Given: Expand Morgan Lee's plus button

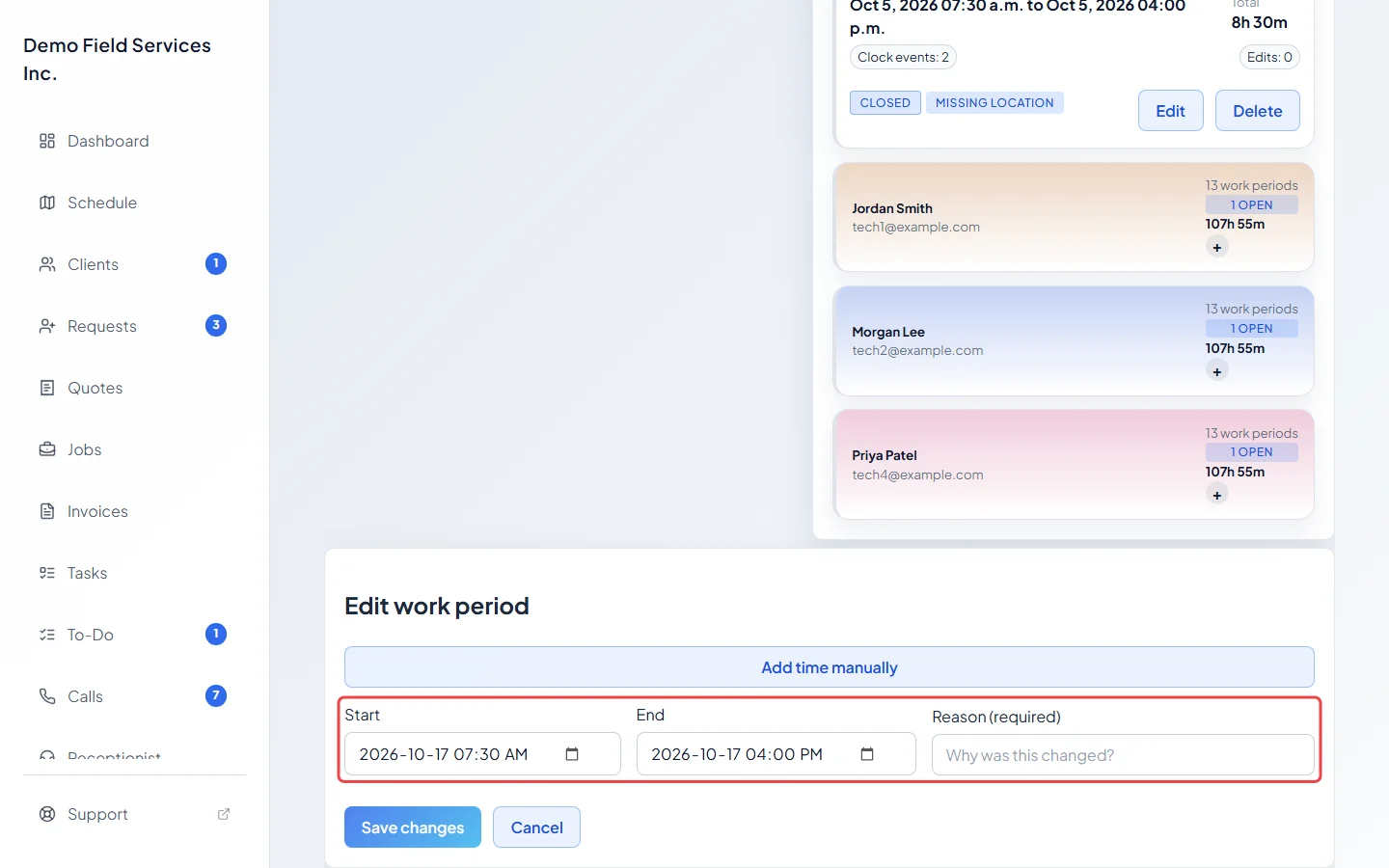Looking at the screenshot, I should (1217, 372).
